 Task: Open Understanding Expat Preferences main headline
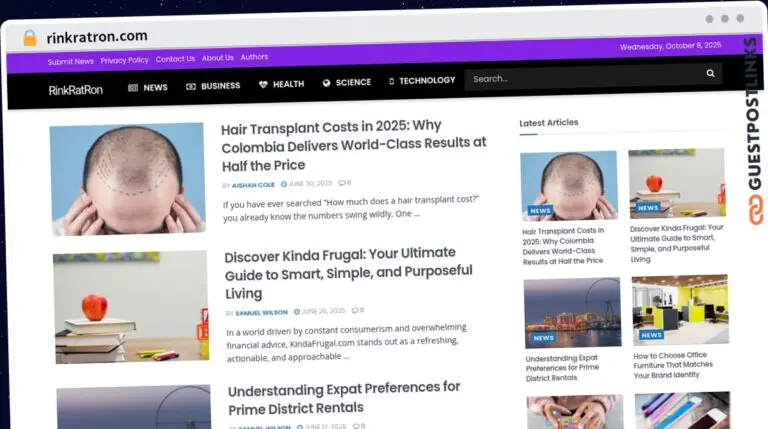(x=344, y=398)
